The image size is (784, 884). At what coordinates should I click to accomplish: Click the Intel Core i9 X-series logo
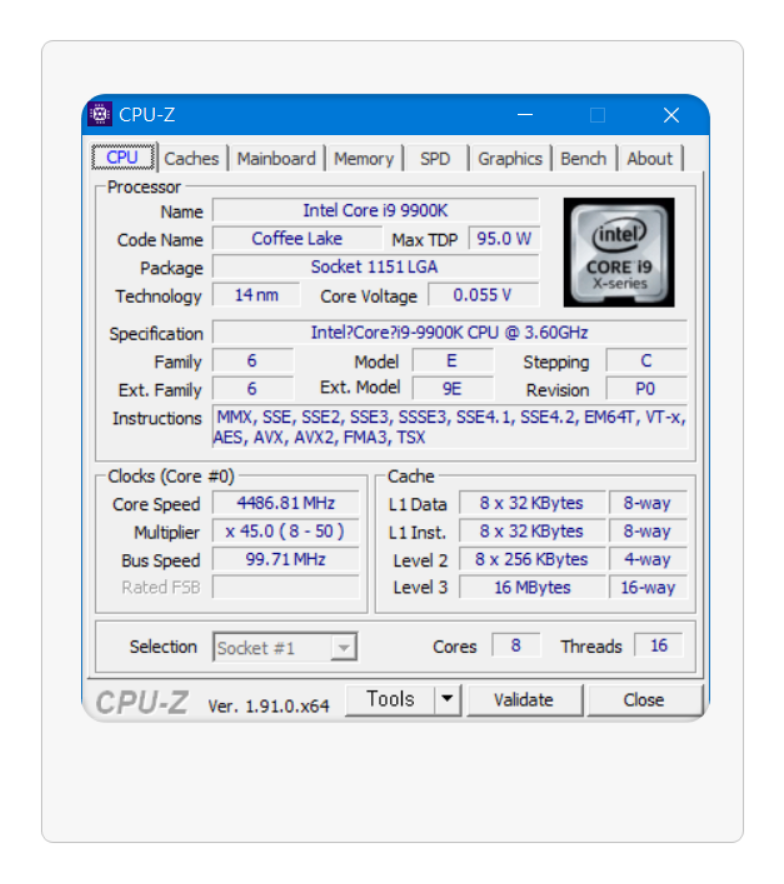pyautogui.click(x=619, y=252)
